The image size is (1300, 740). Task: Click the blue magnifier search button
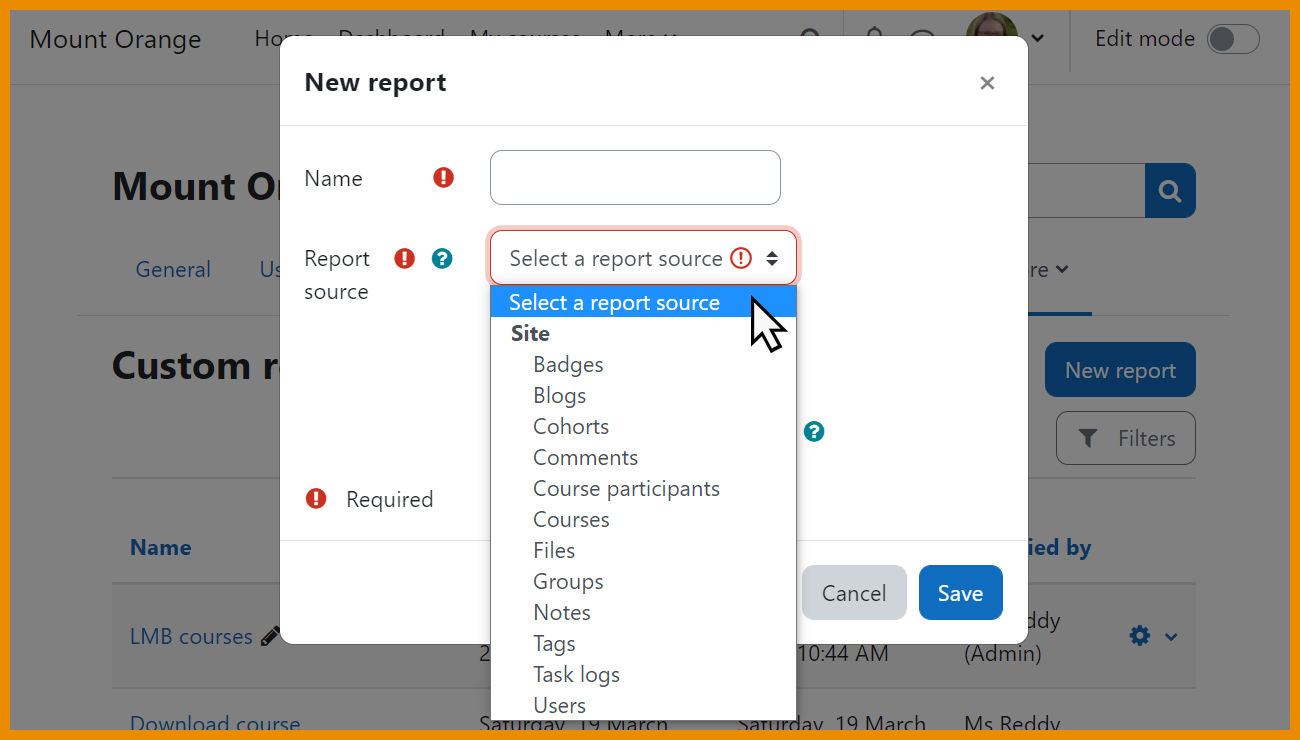[x=1169, y=190]
